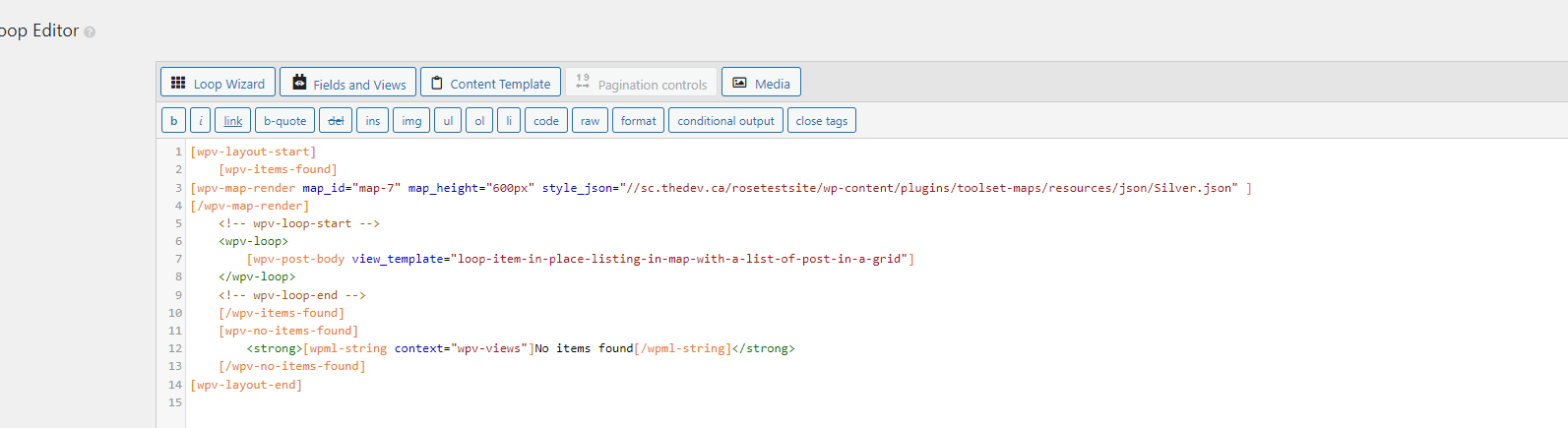Click the [/wpv-items-found] closing line
The height and width of the screenshot is (428, 1568).
(282, 313)
